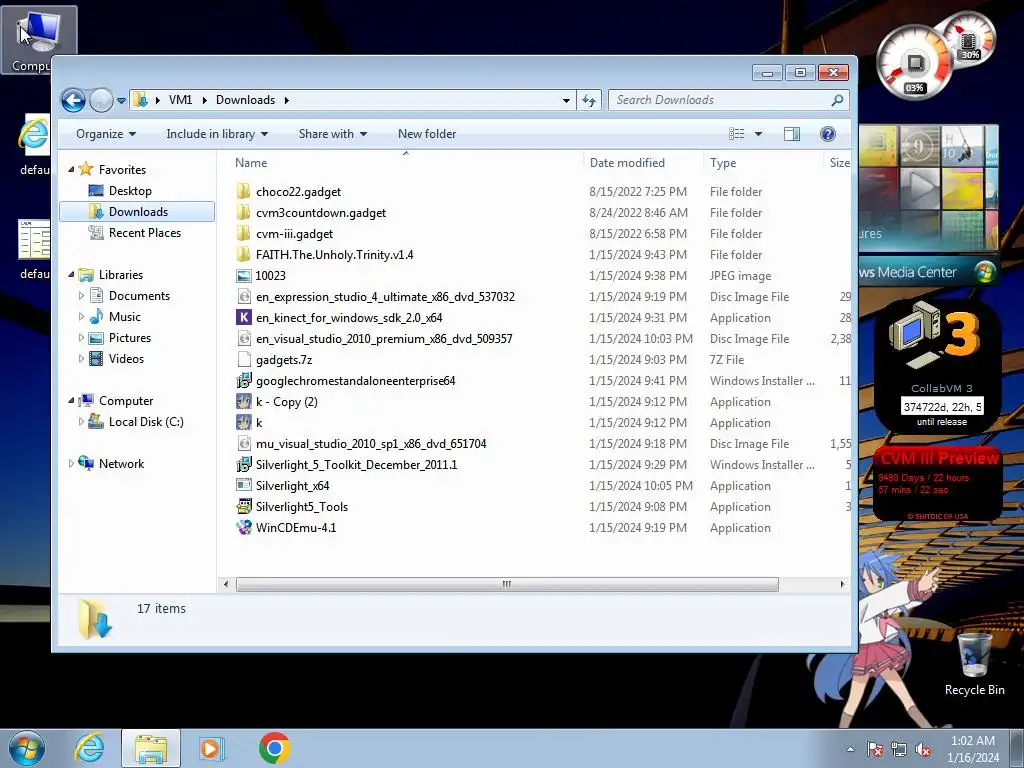Screen dimensions: 1024x768
Task: Open Recent Places in navigation pane
Action: pyautogui.click(x=144, y=232)
